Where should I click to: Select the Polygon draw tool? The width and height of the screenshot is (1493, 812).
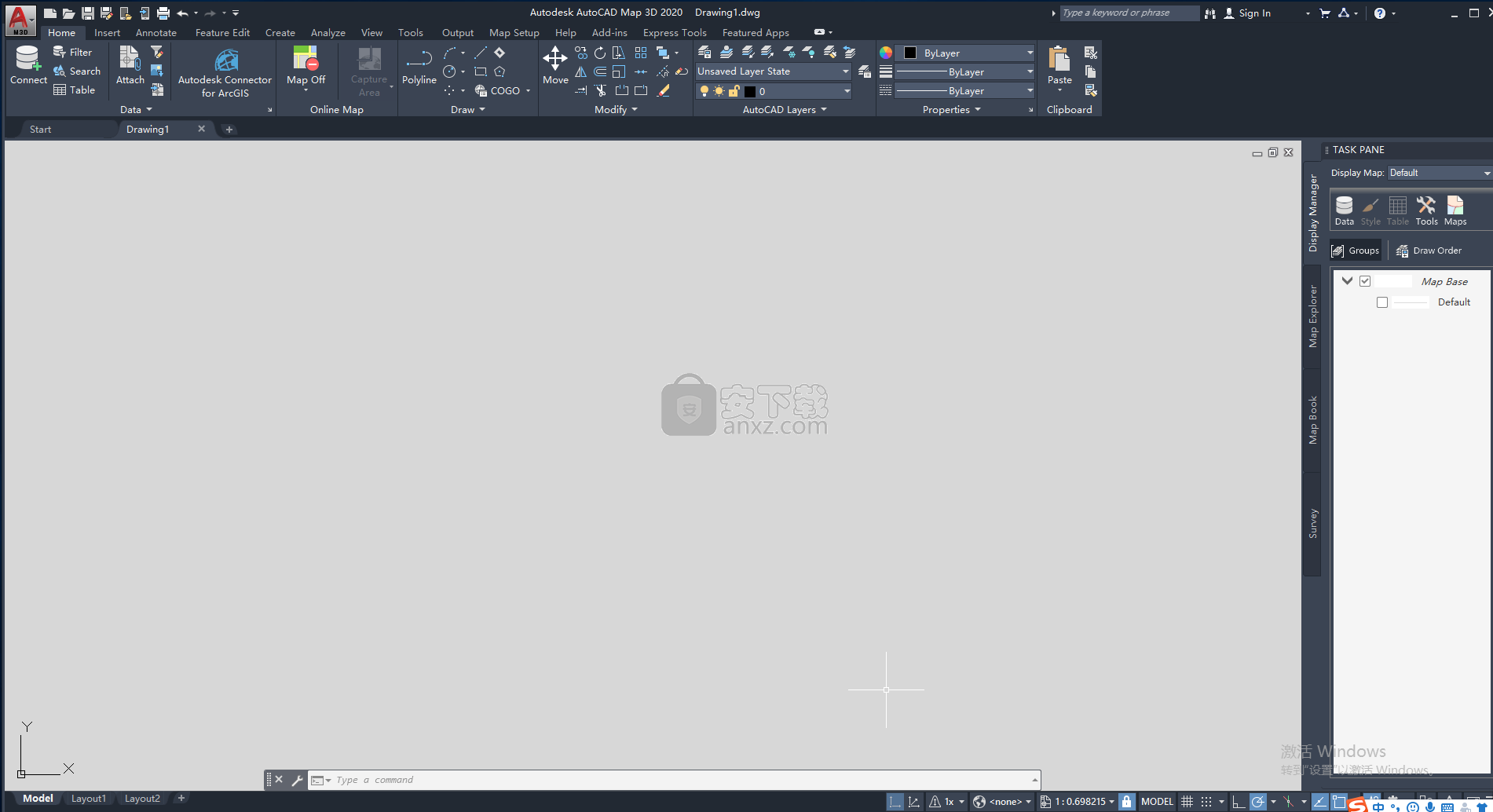(x=499, y=71)
